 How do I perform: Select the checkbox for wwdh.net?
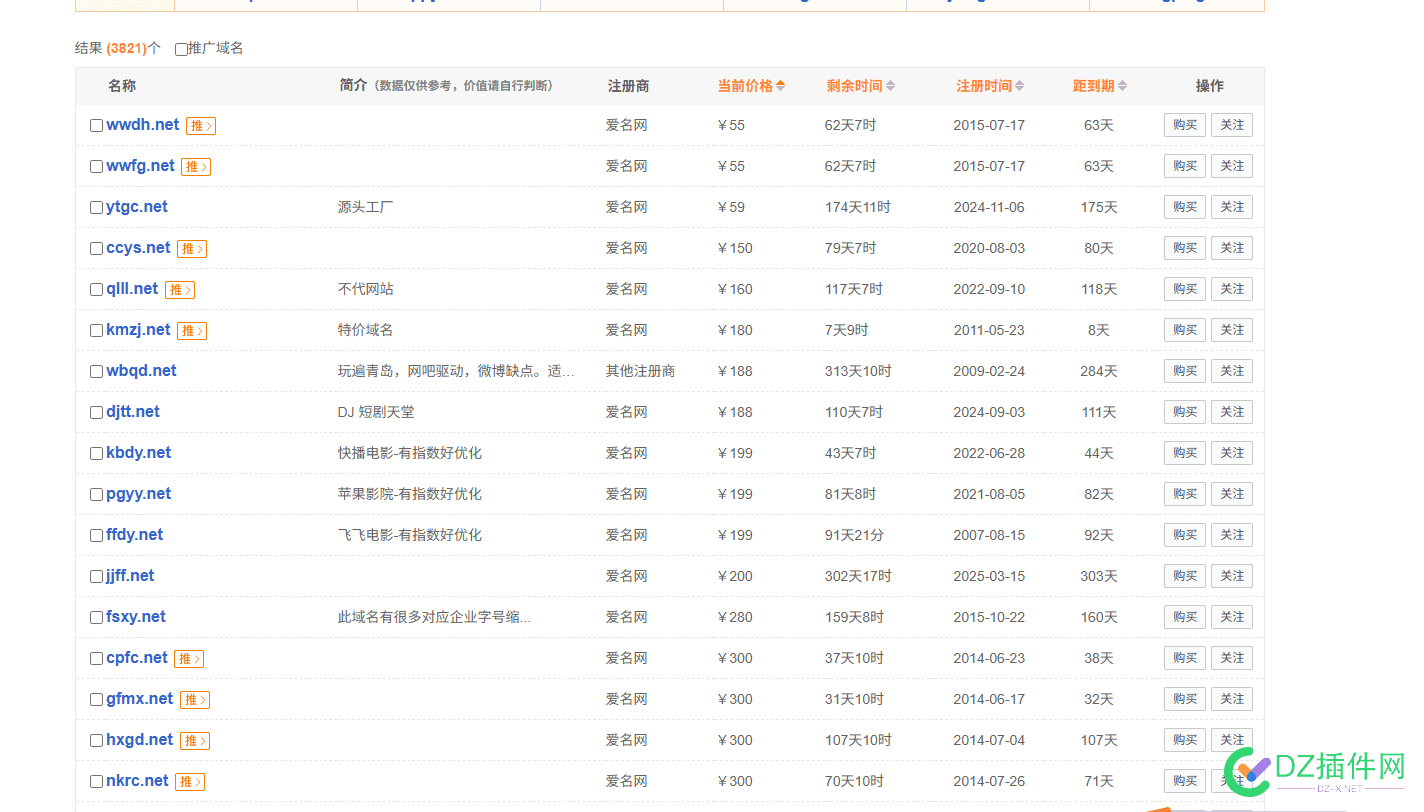(x=96, y=126)
